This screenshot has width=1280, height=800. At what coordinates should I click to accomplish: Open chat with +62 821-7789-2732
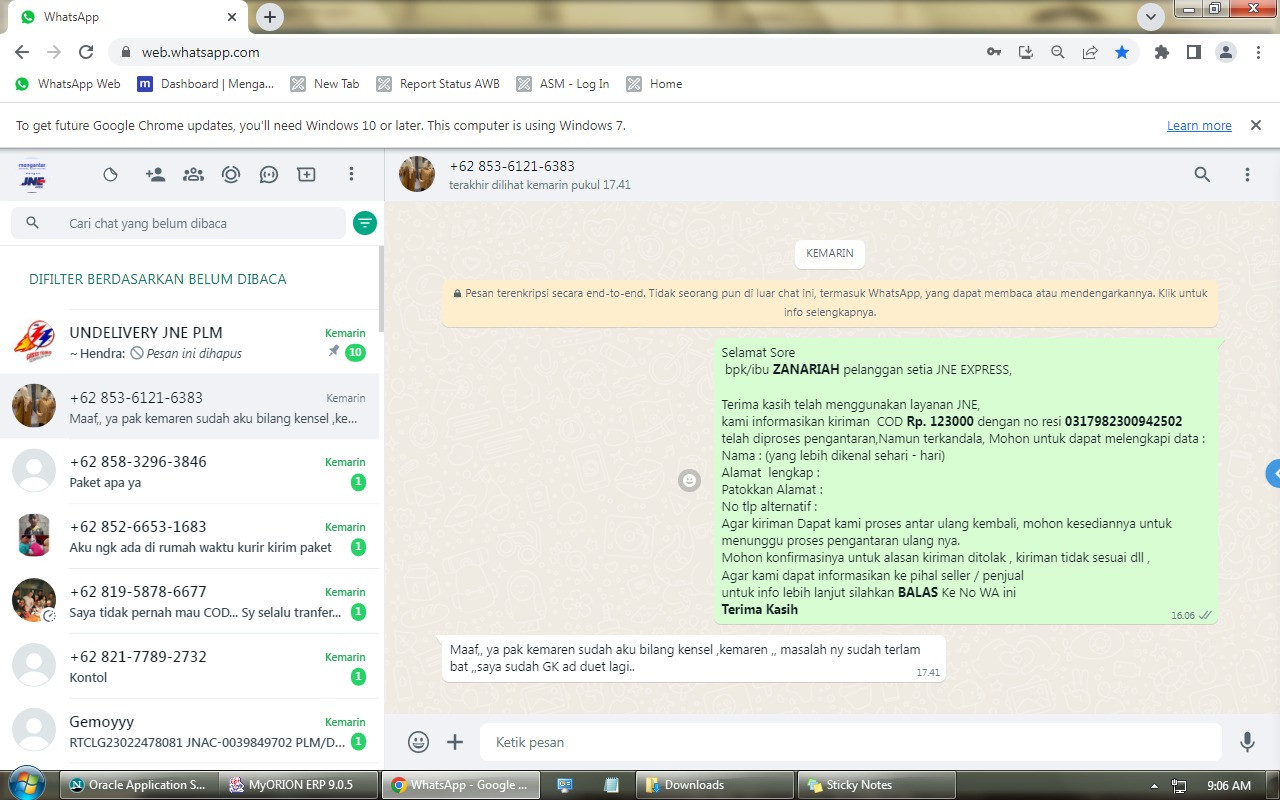(190, 666)
